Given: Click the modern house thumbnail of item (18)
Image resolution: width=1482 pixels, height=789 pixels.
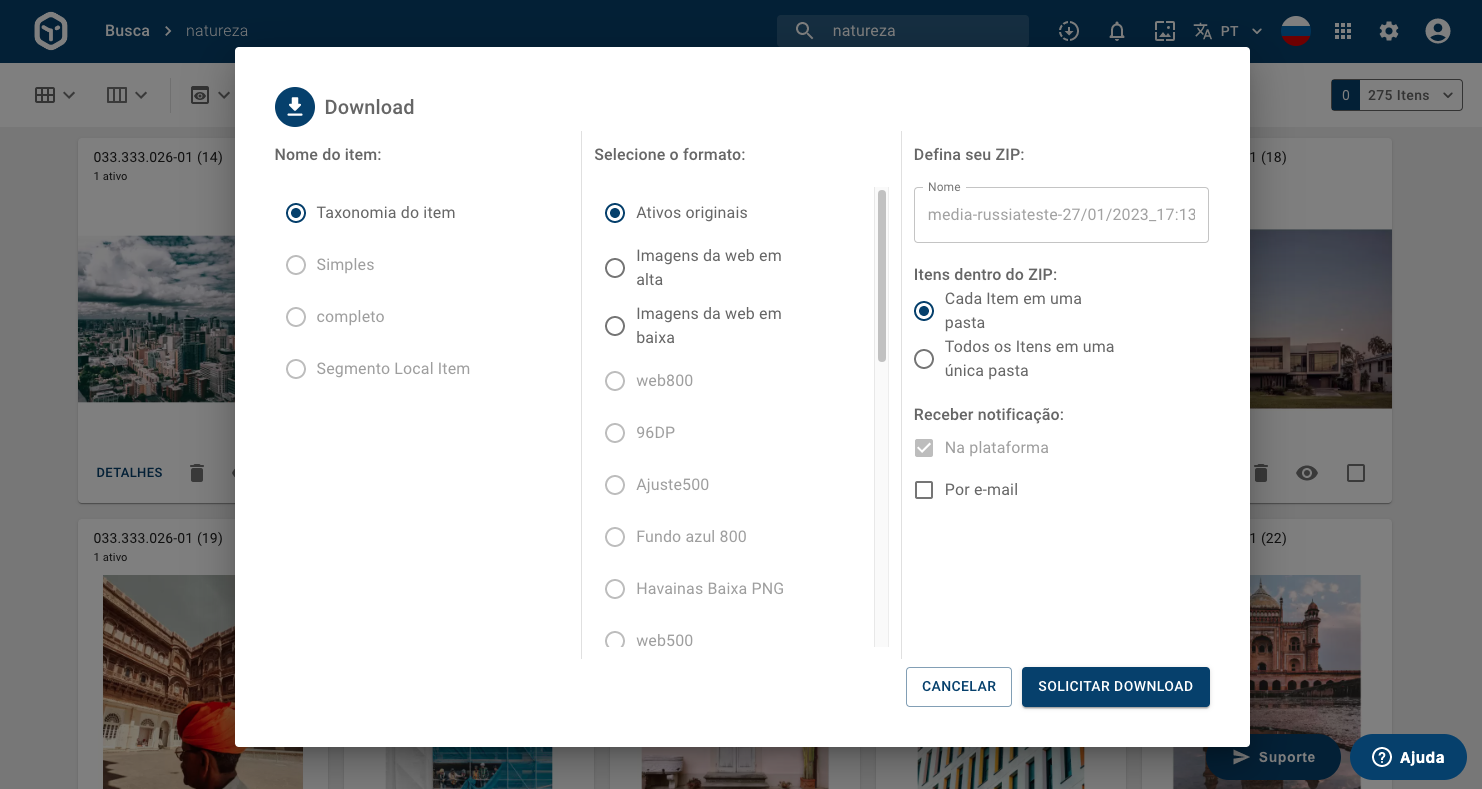Looking at the screenshot, I should [1321, 319].
